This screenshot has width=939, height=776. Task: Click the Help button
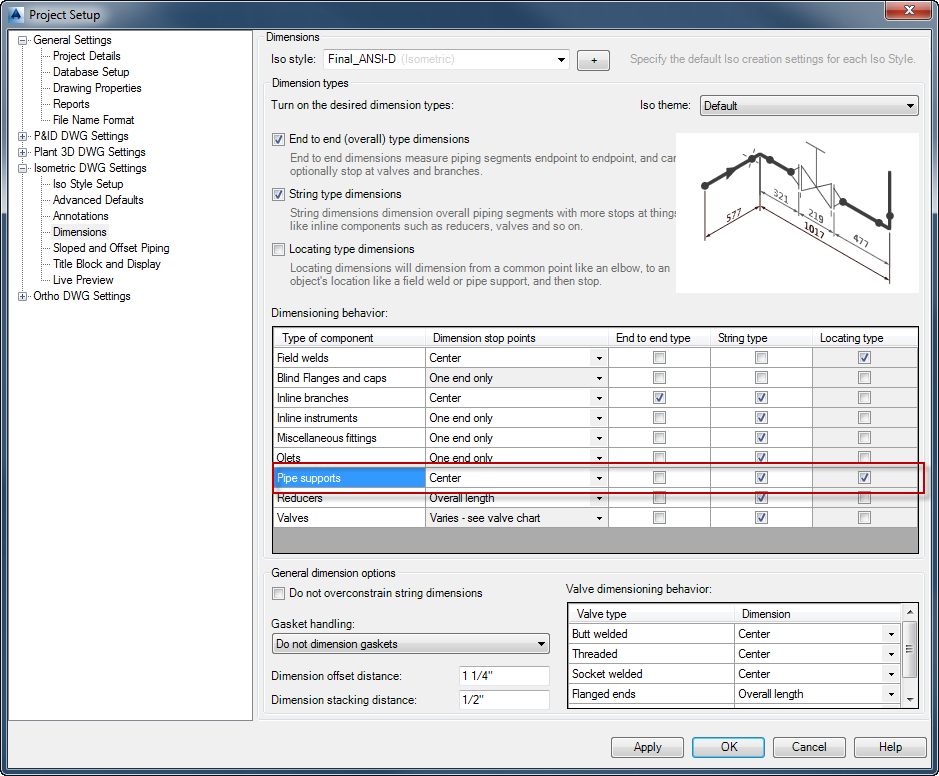pos(890,747)
